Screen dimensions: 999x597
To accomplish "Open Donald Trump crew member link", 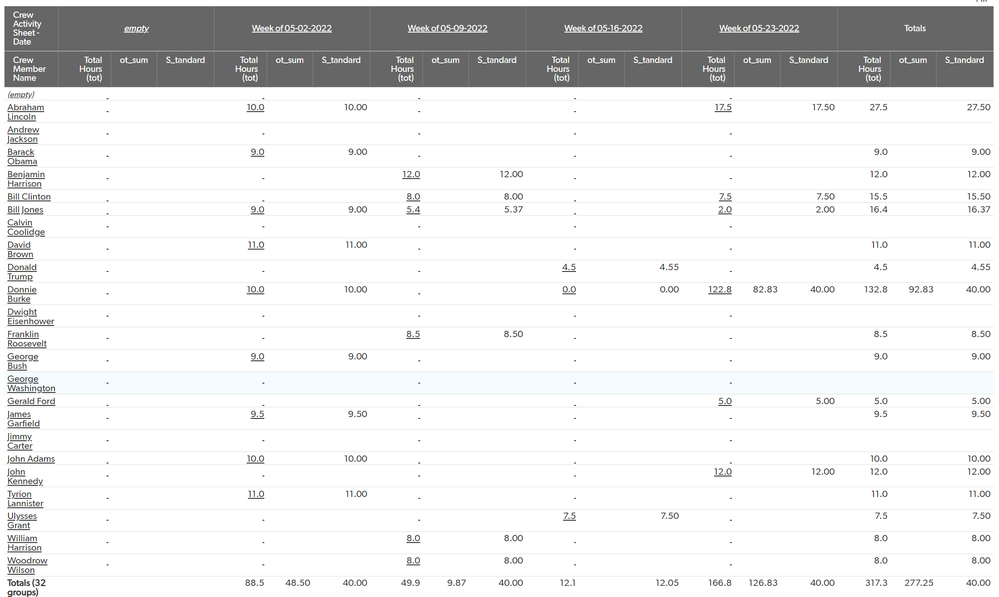I will click(x=22, y=272).
